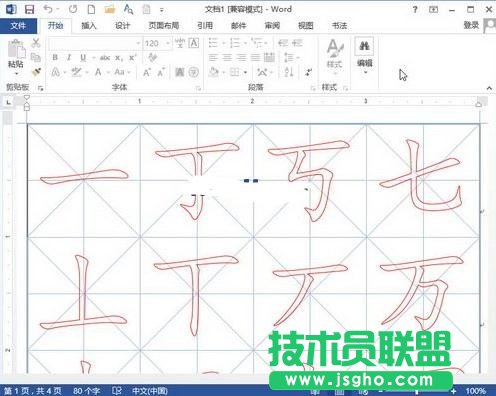Toggle Bold formatting
The image size is (496, 396).
(55, 58)
